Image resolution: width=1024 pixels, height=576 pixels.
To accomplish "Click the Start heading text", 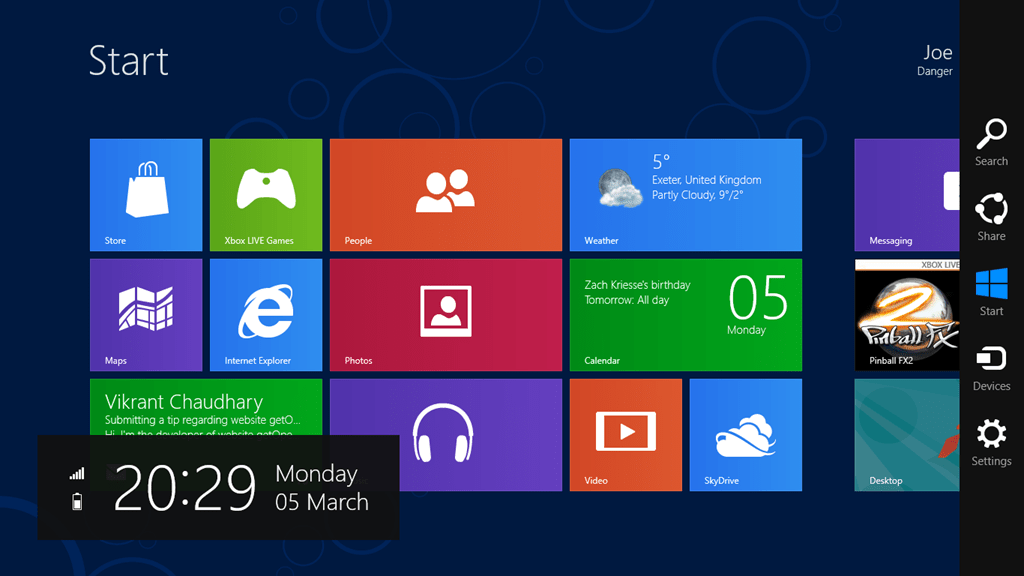I will click(129, 61).
